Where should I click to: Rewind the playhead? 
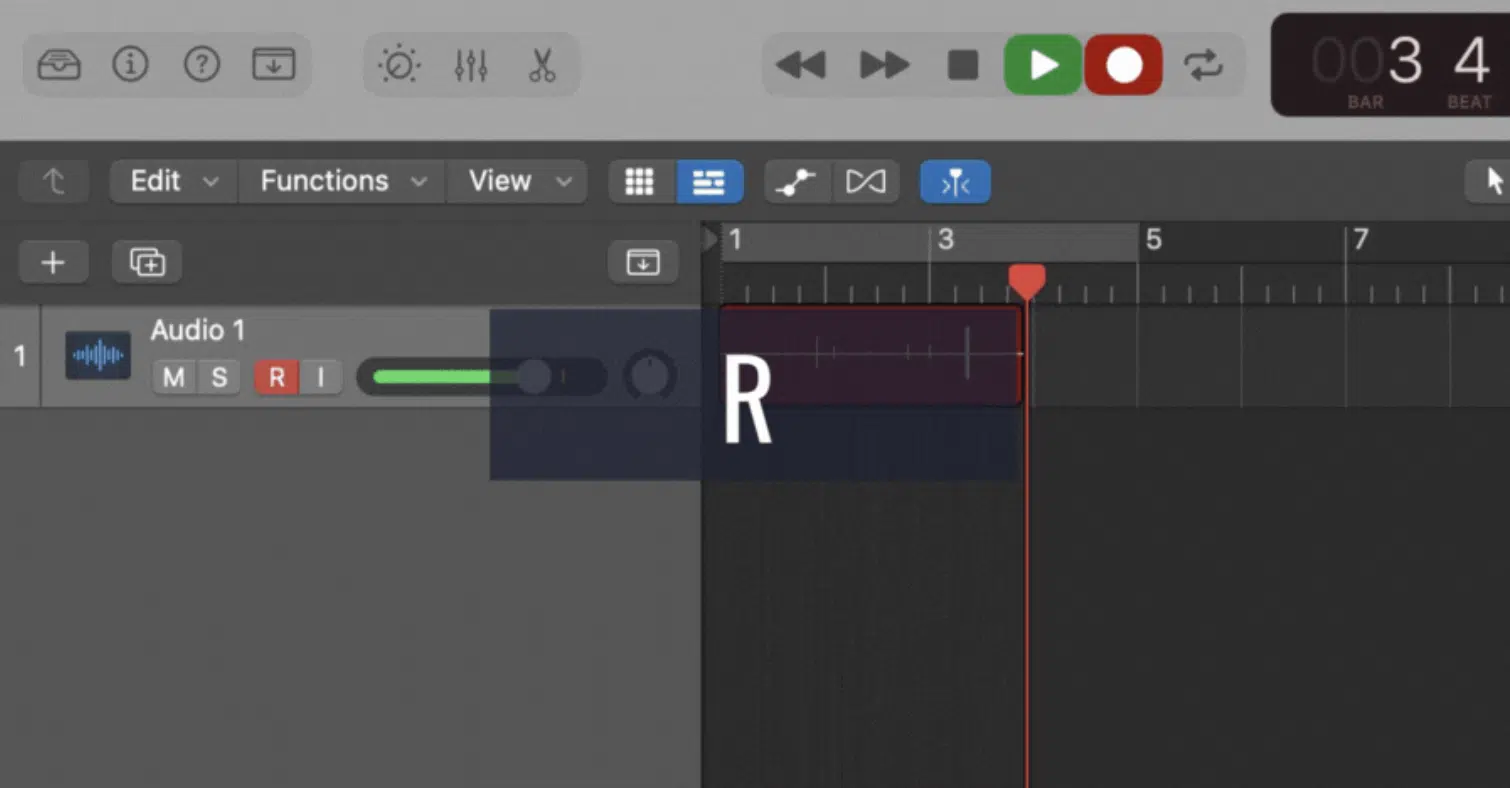[x=800, y=66]
